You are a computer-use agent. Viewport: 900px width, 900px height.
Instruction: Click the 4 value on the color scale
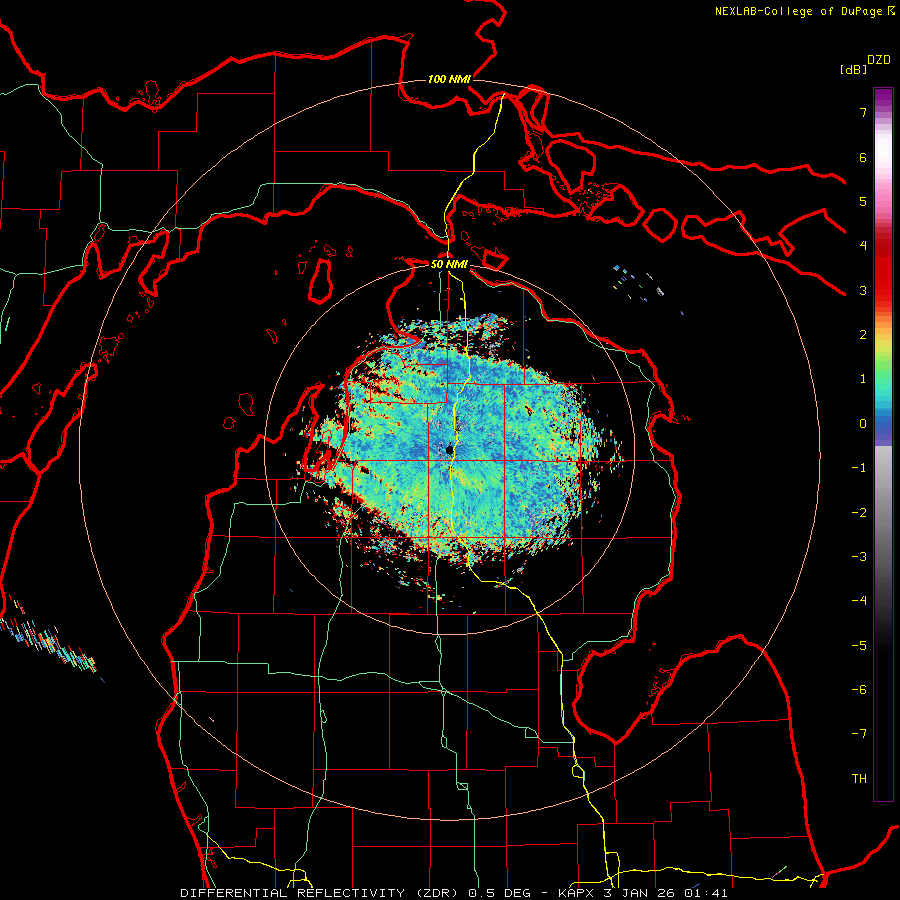click(x=863, y=246)
